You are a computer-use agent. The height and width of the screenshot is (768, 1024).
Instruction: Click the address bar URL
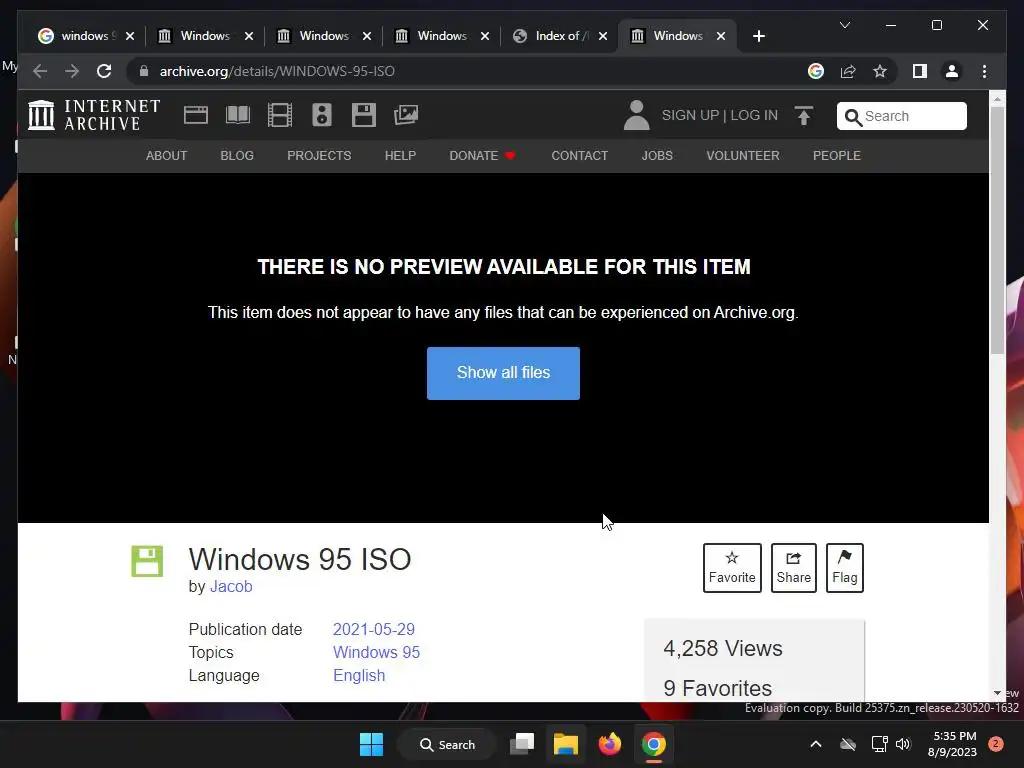tap(277, 71)
